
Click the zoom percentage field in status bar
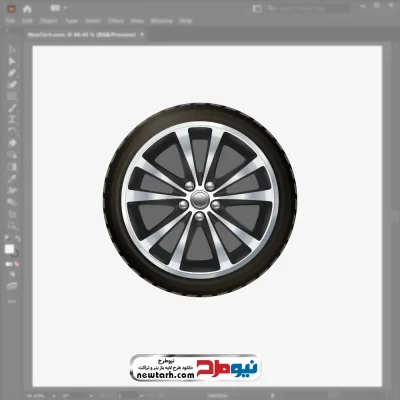[x=36, y=396]
